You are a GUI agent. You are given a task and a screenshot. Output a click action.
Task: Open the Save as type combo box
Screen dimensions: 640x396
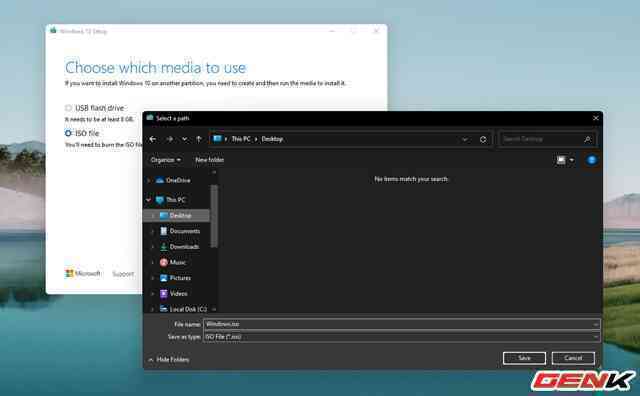[402, 337]
